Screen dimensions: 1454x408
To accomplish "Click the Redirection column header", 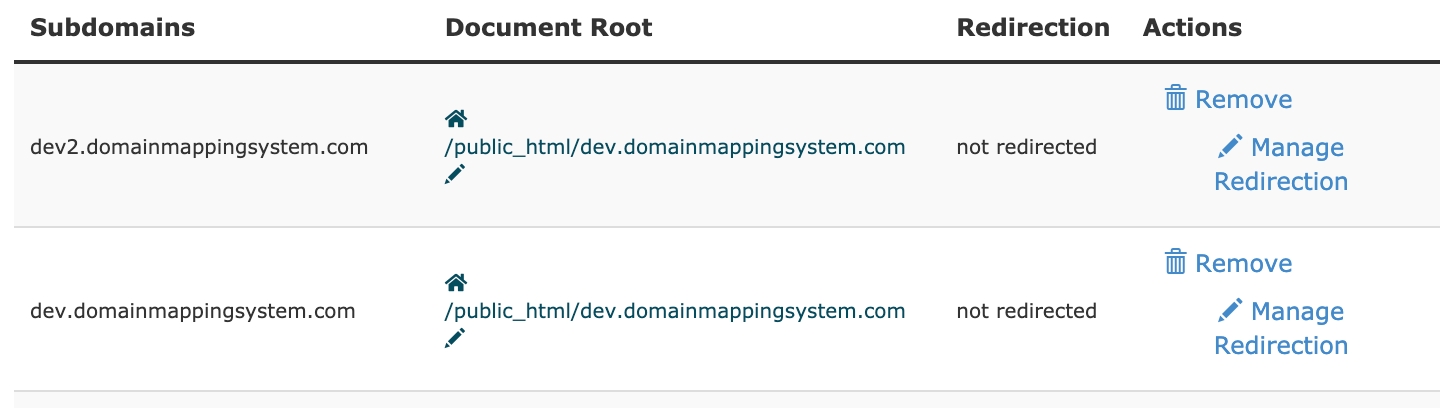I will [1033, 28].
